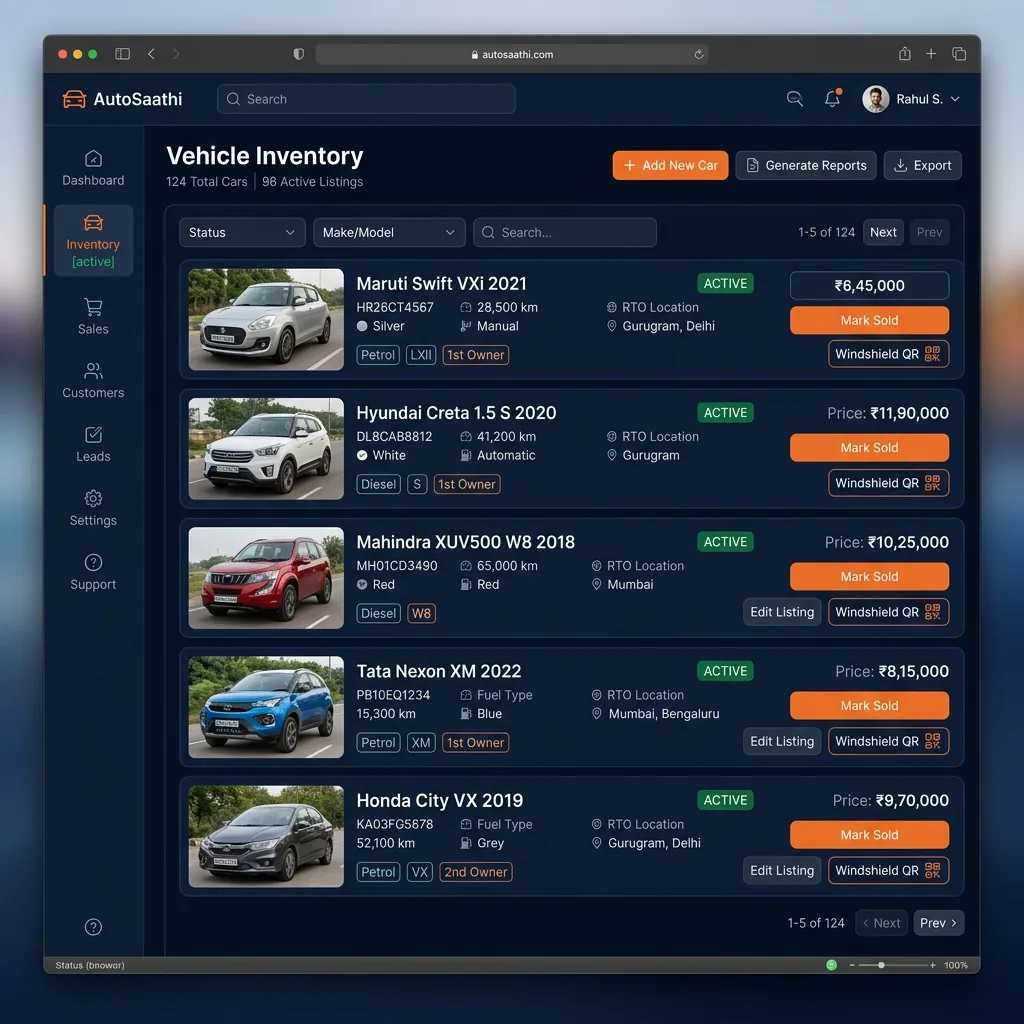The width and height of the screenshot is (1024, 1024).
Task: Click Edit Listing for Mahindra XUV500
Action: pos(782,613)
